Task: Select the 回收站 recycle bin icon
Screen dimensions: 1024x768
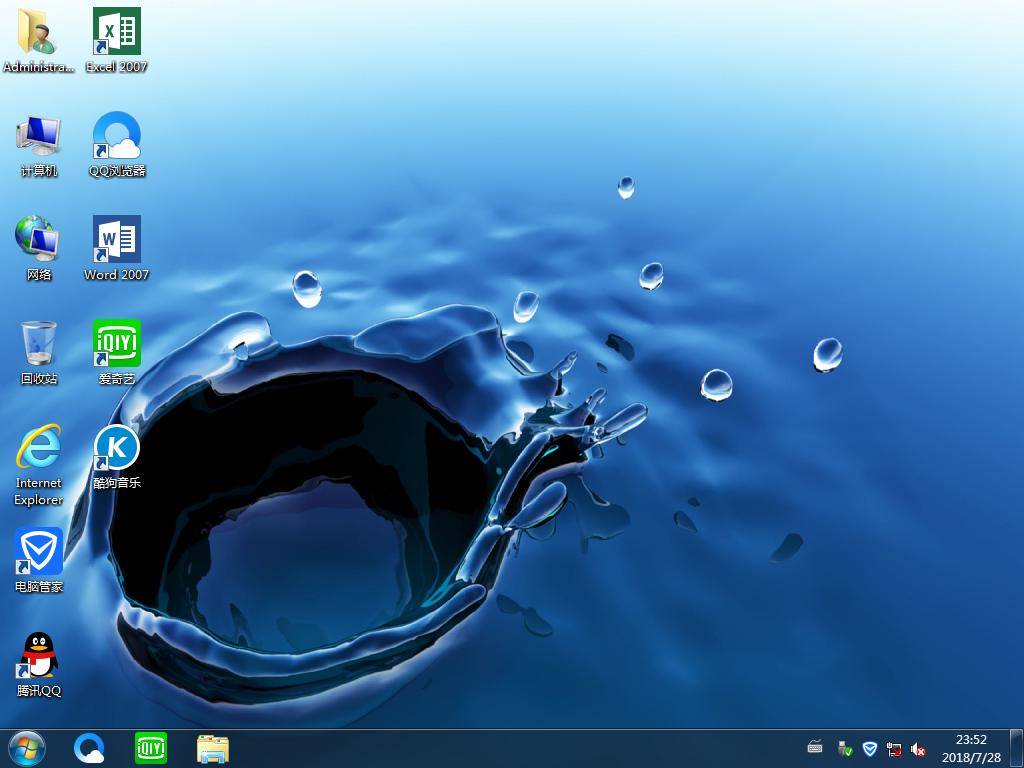Action: coord(39,344)
